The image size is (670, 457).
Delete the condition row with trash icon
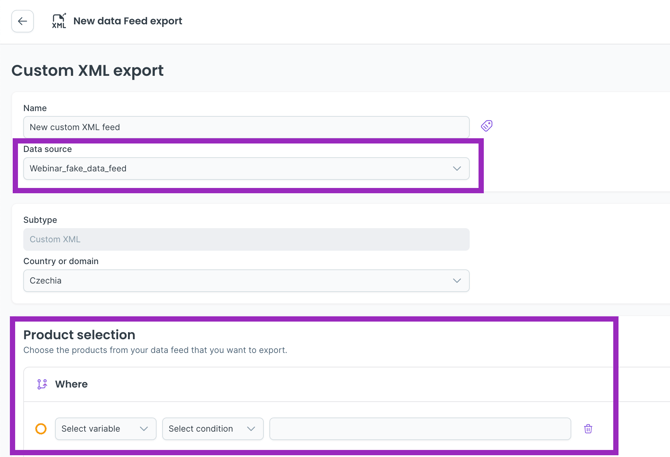588,429
